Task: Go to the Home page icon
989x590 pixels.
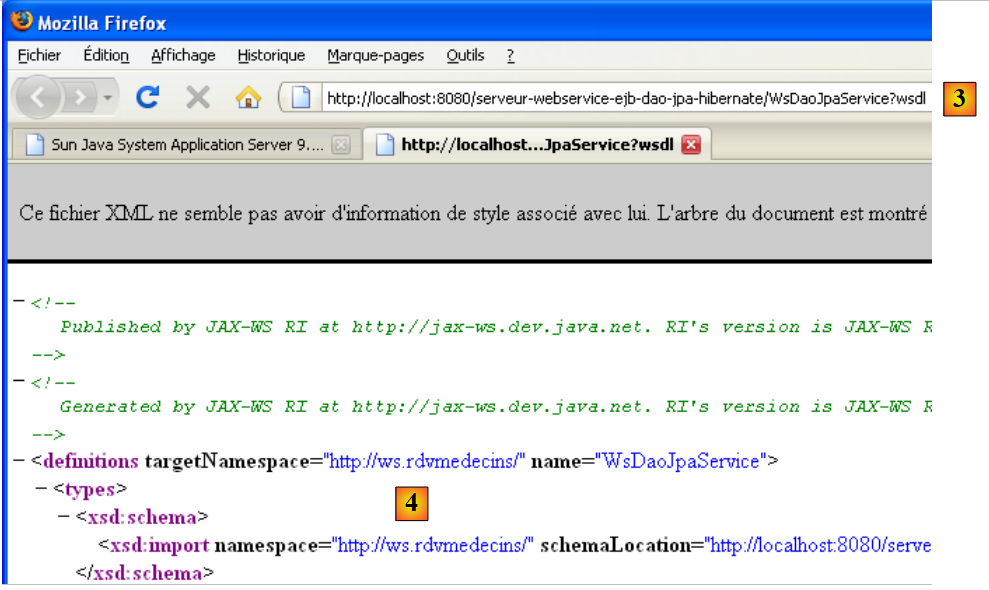Action: coord(247,97)
